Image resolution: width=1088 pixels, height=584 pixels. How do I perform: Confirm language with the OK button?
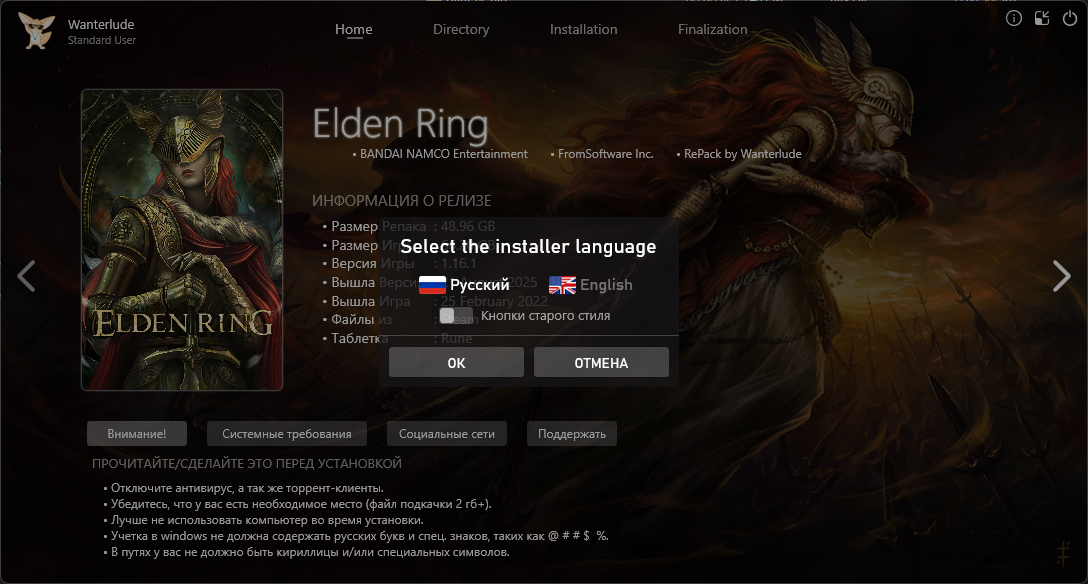pos(456,363)
